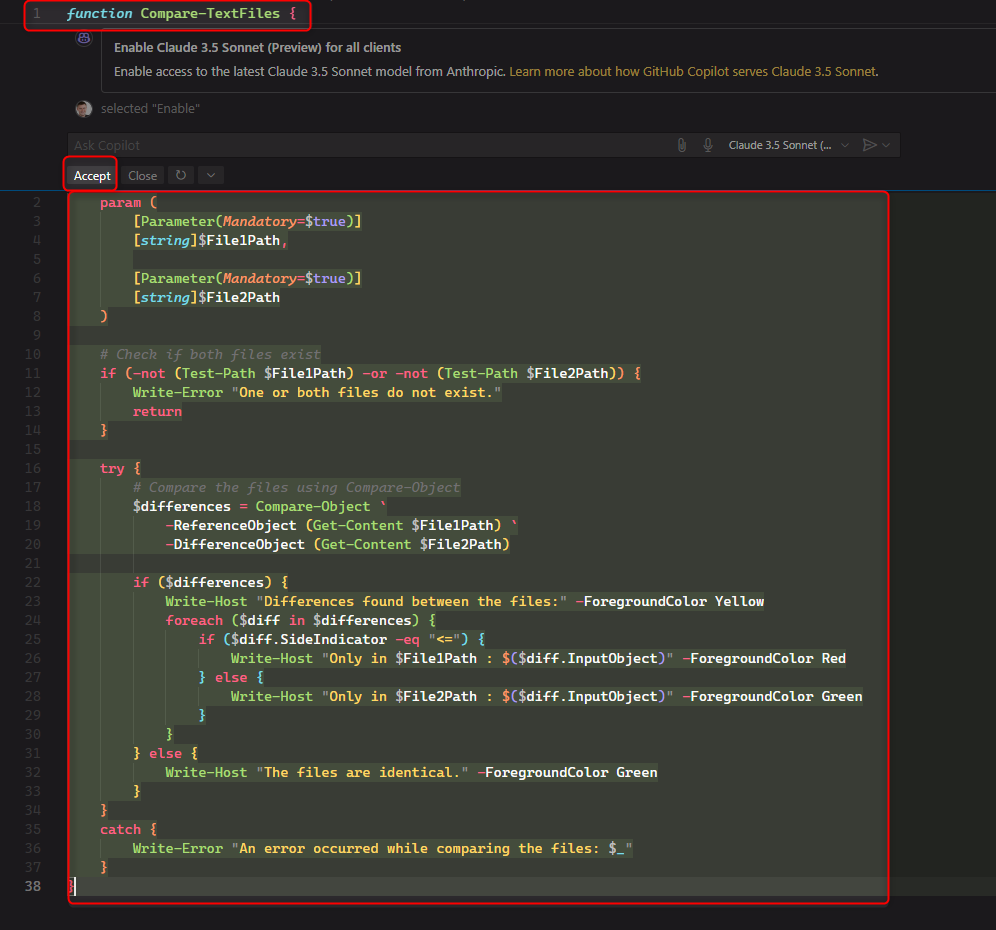The image size is (996, 930).
Task: Click "Differences found between the files:" string
Action: pyautogui.click(x=412, y=602)
